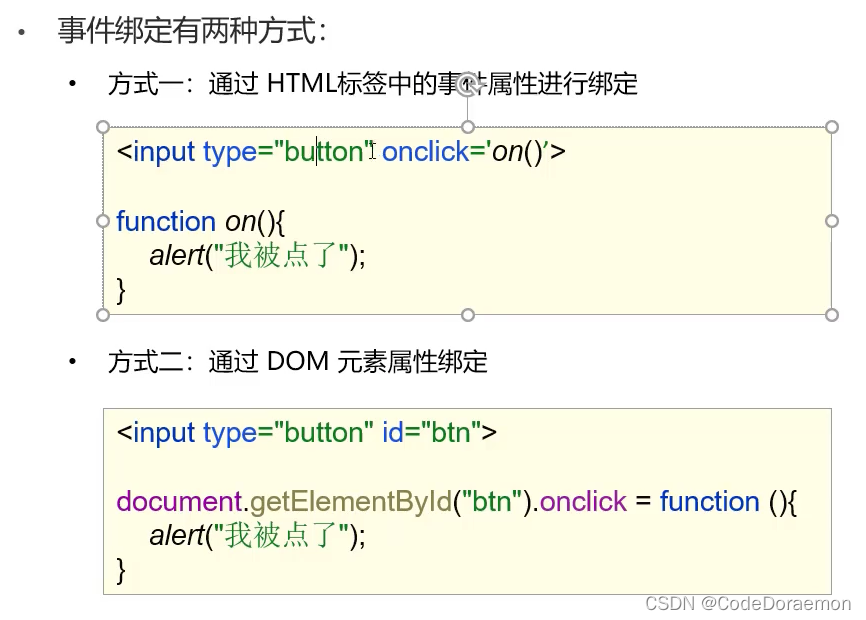Click the closing brace in the second code box
Image resolution: width=866 pixels, height=620 pixels.
(x=121, y=570)
